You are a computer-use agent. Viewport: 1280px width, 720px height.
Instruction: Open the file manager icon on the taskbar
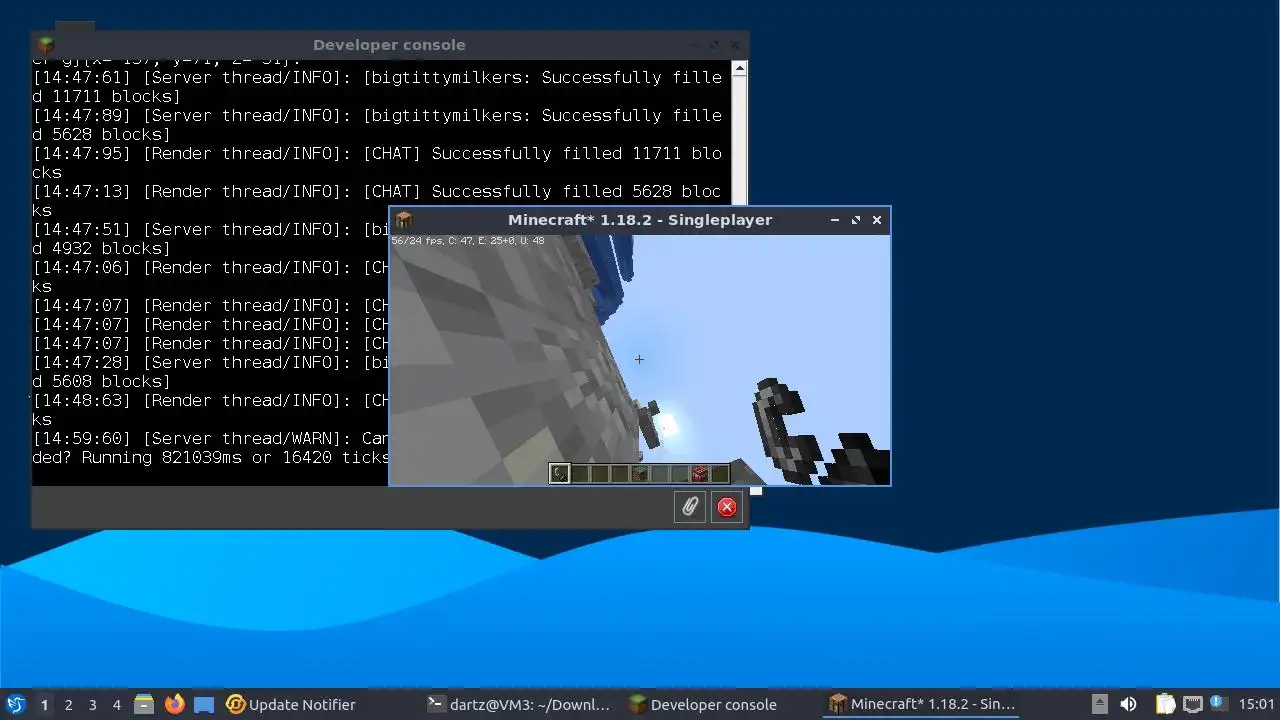(x=143, y=704)
